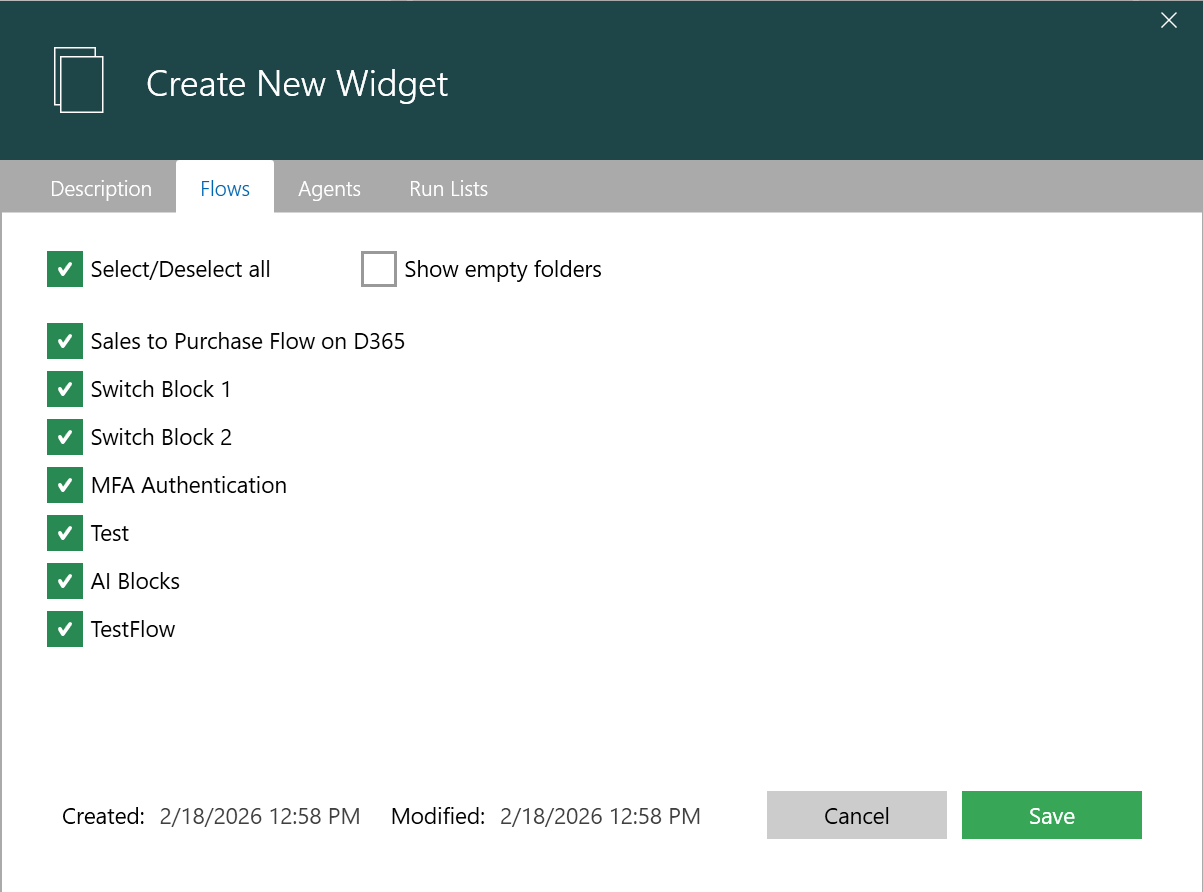Uncheck the Switch Block 2 checkbox
Viewport: 1203px width, 892px height.
65,437
